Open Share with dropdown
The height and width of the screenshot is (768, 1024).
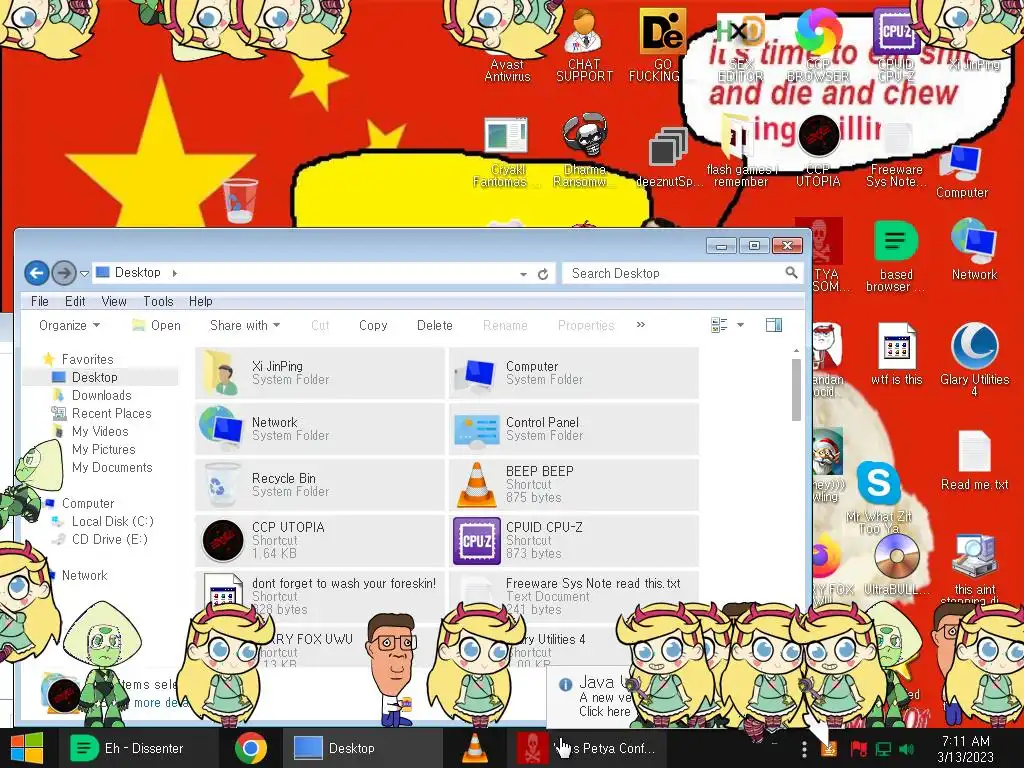(x=245, y=325)
